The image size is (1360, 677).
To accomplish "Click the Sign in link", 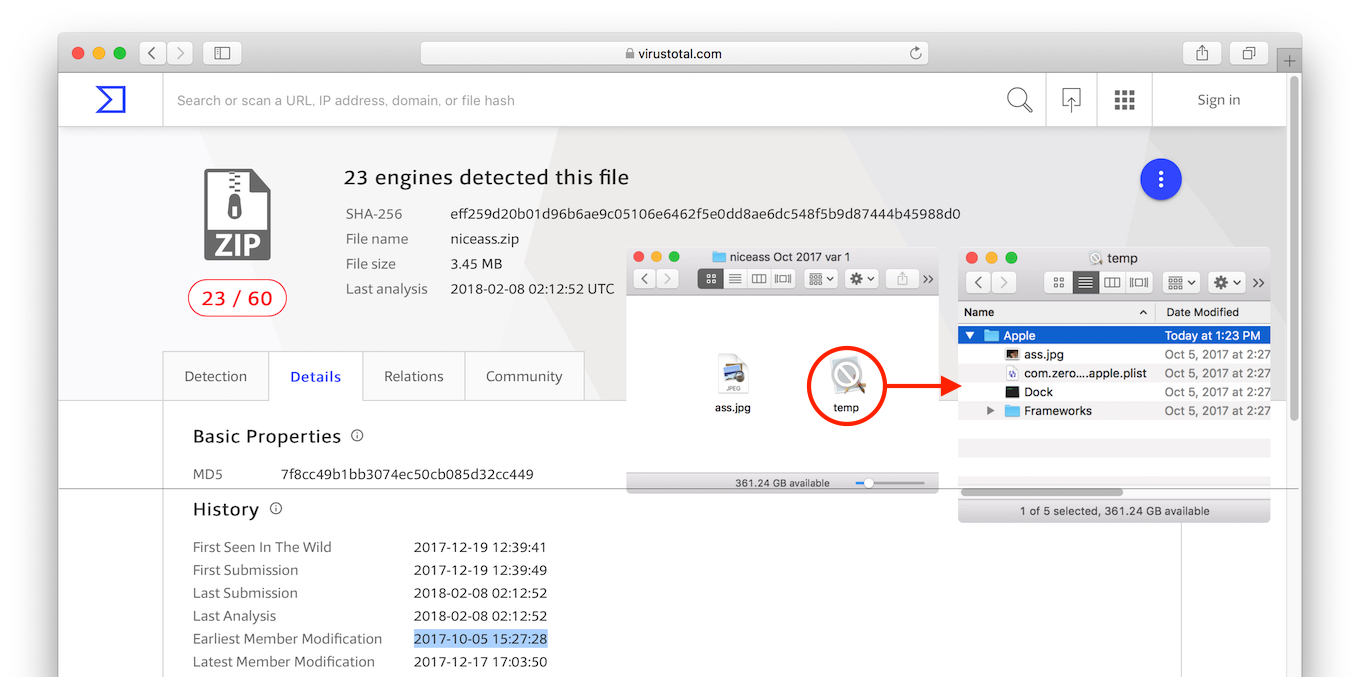I will [x=1218, y=100].
